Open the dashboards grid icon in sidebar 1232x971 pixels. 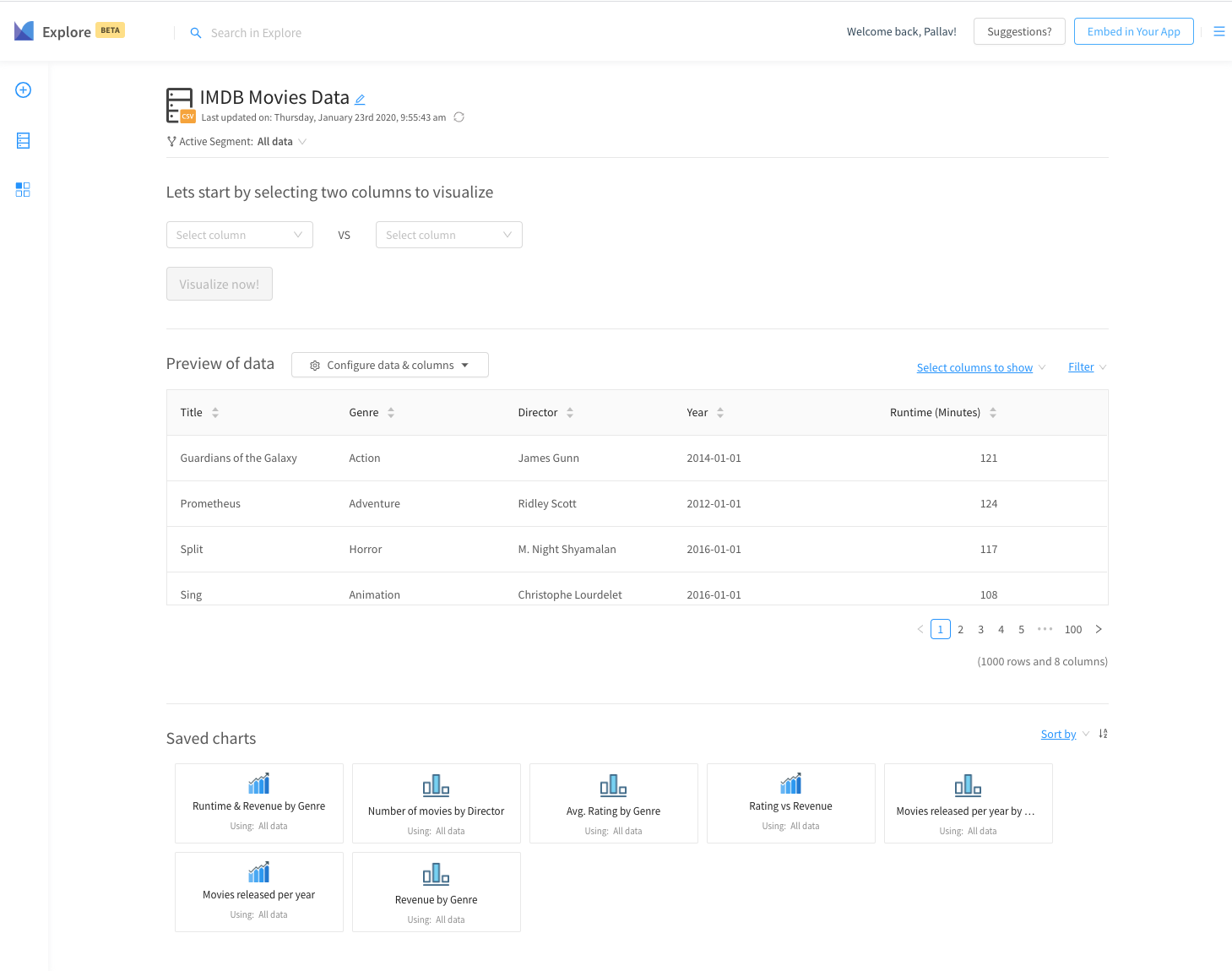[23, 189]
